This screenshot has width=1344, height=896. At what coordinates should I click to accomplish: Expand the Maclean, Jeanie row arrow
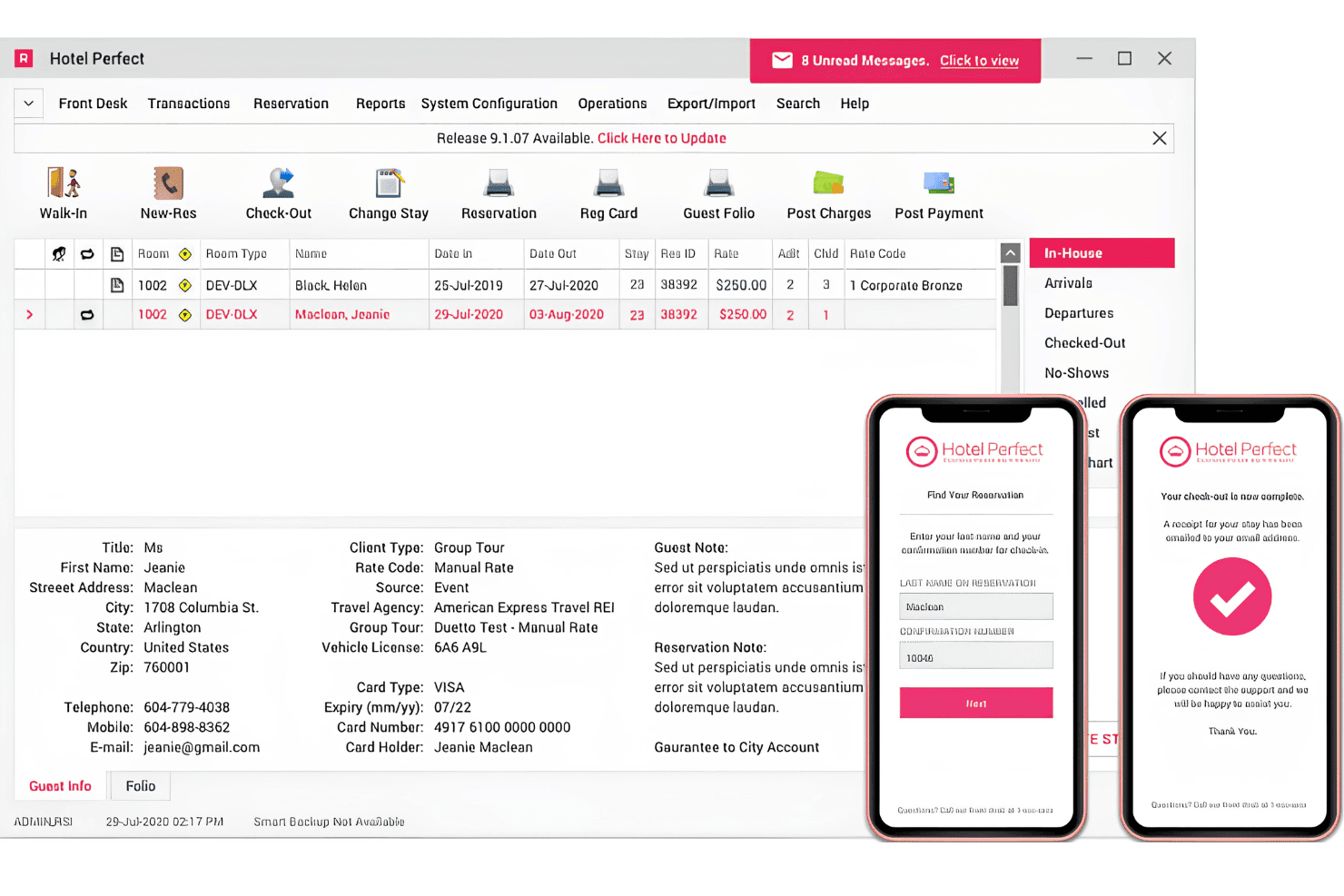point(30,315)
